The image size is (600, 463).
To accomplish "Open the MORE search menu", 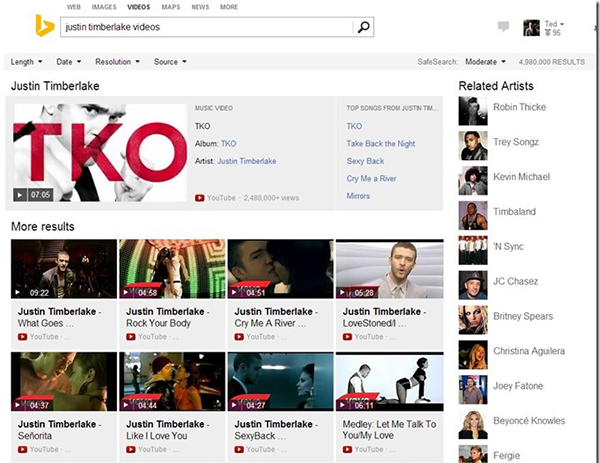I will pos(229,7).
